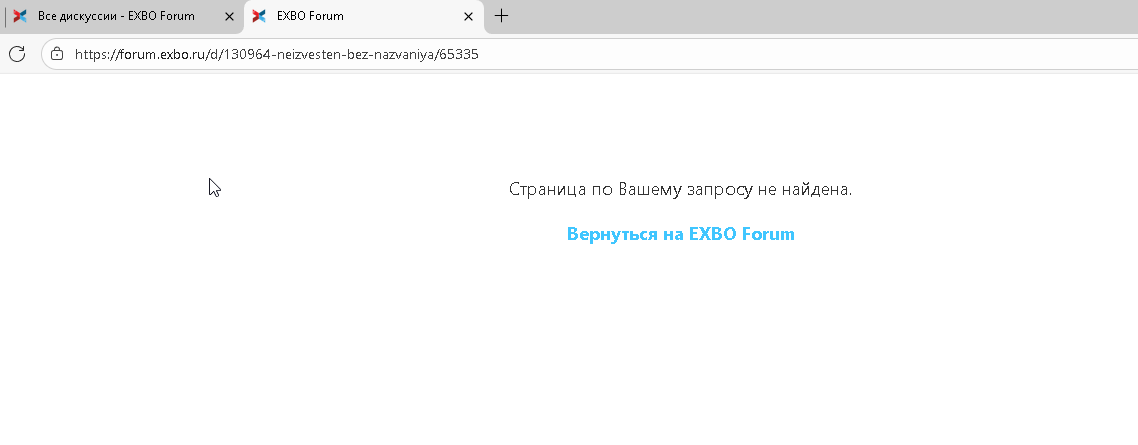This screenshot has width=1138, height=445.
Task: Focus the address bar URL field
Action: [x=700, y=54]
